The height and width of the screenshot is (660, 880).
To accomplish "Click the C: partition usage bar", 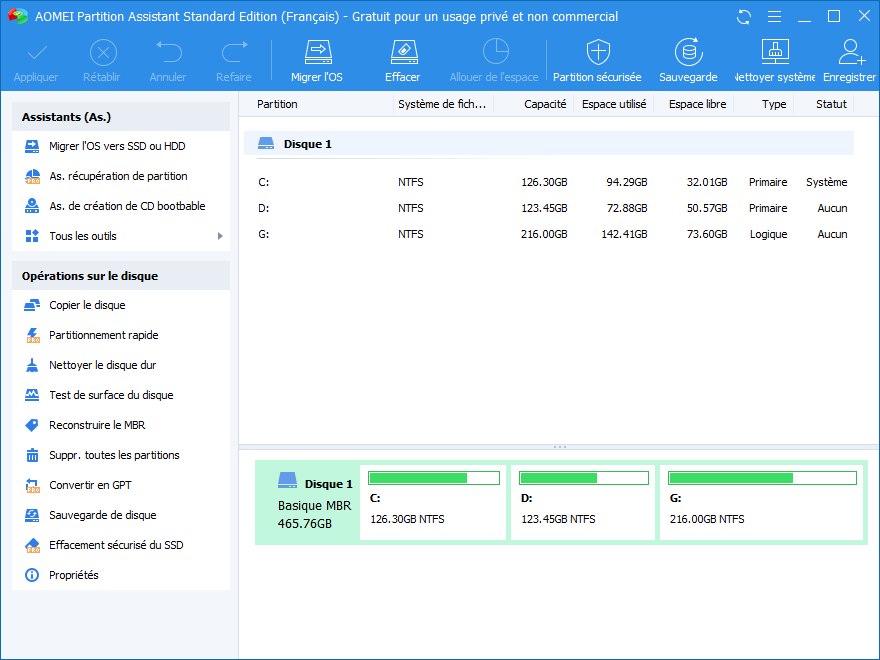I will point(433,478).
